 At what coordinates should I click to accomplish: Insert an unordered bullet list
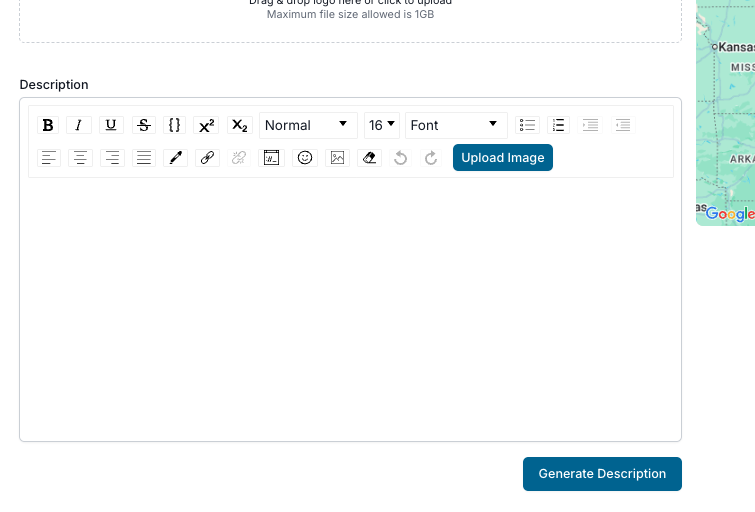(x=527, y=125)
